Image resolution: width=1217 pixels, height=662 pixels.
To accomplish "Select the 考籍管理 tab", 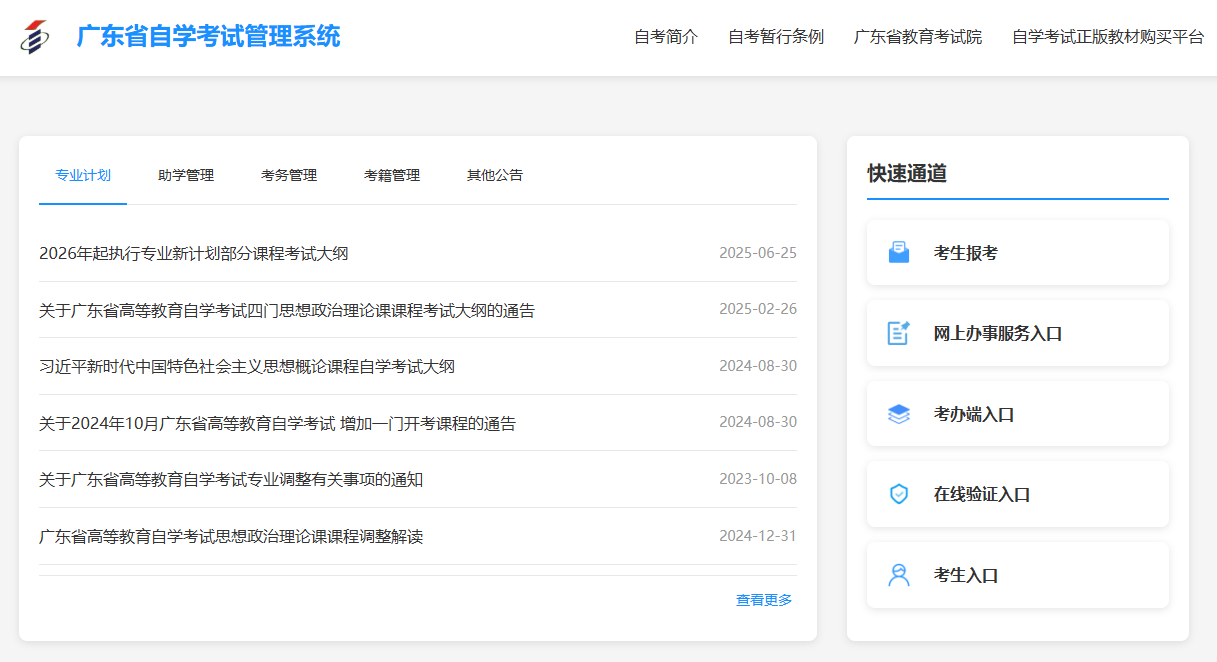I will [392, 176].
